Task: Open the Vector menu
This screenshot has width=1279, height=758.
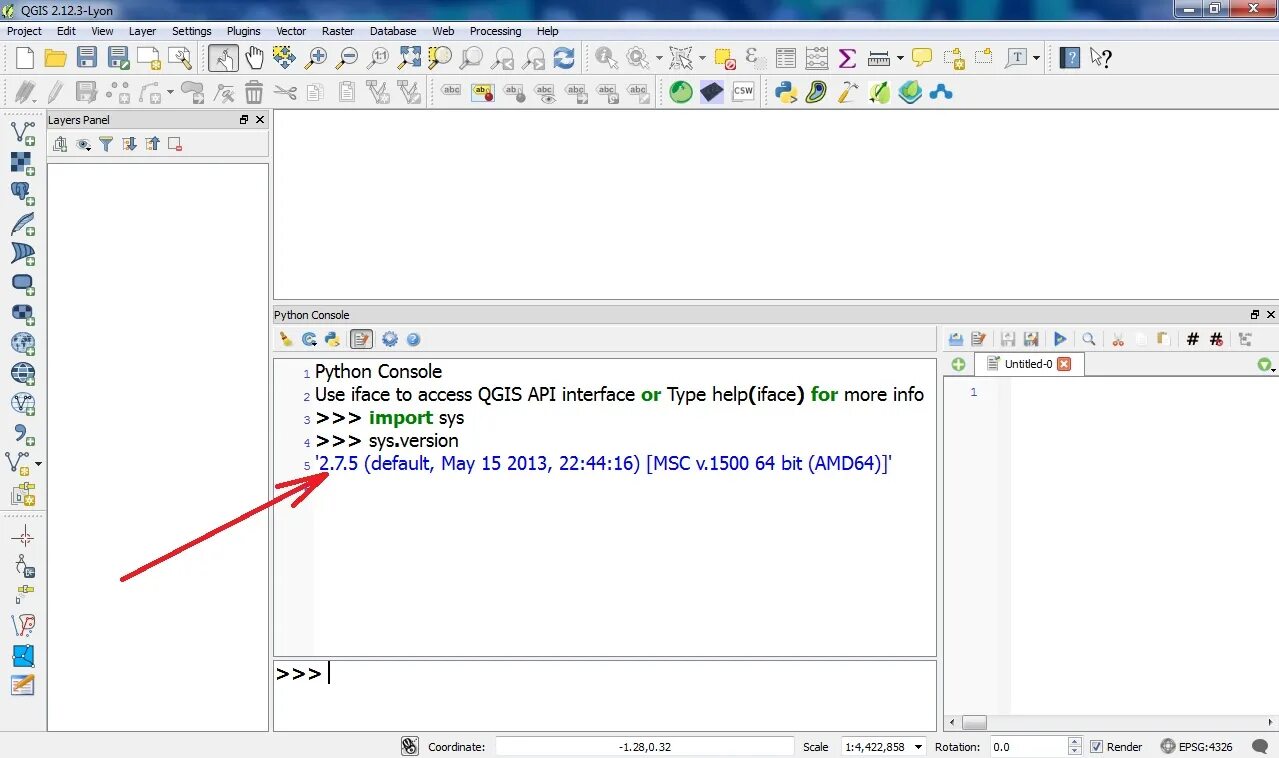Action: click(x=291, y=31)
